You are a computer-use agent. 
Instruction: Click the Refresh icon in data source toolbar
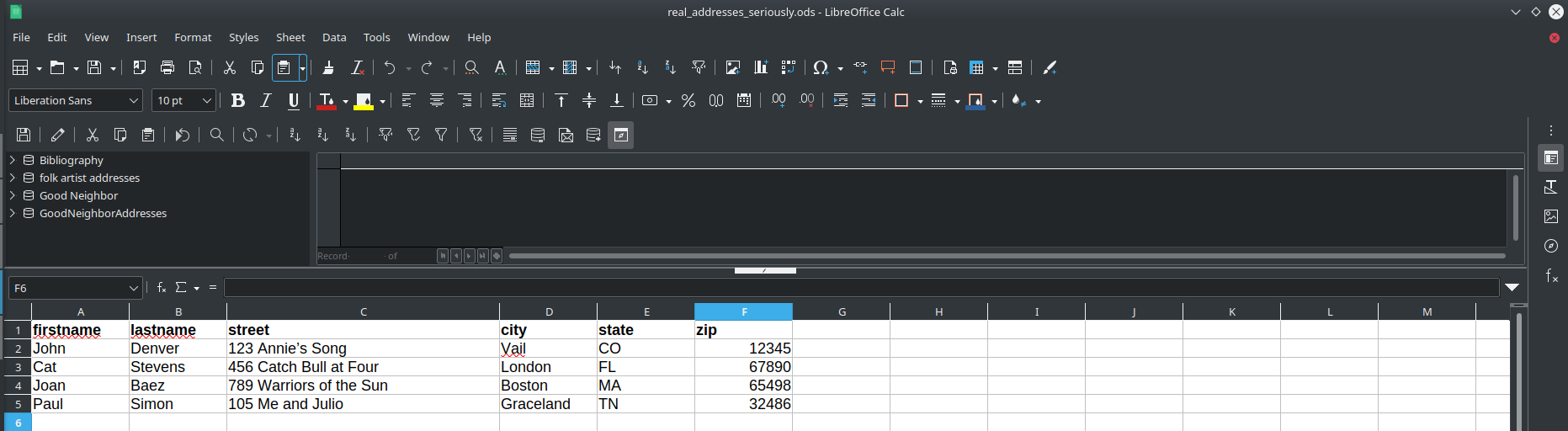click(x=250, y=135)
